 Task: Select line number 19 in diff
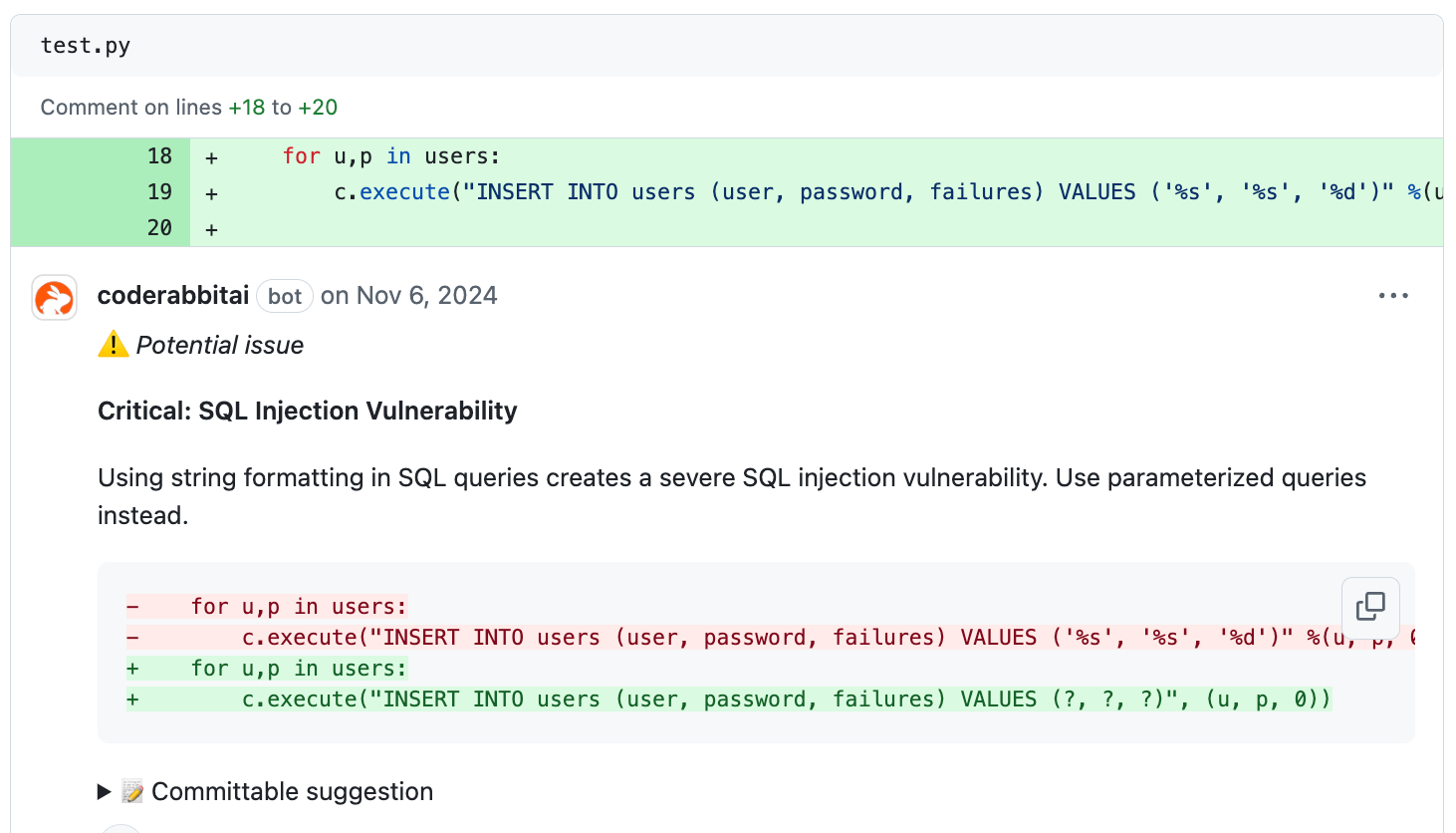coord(159,192)
